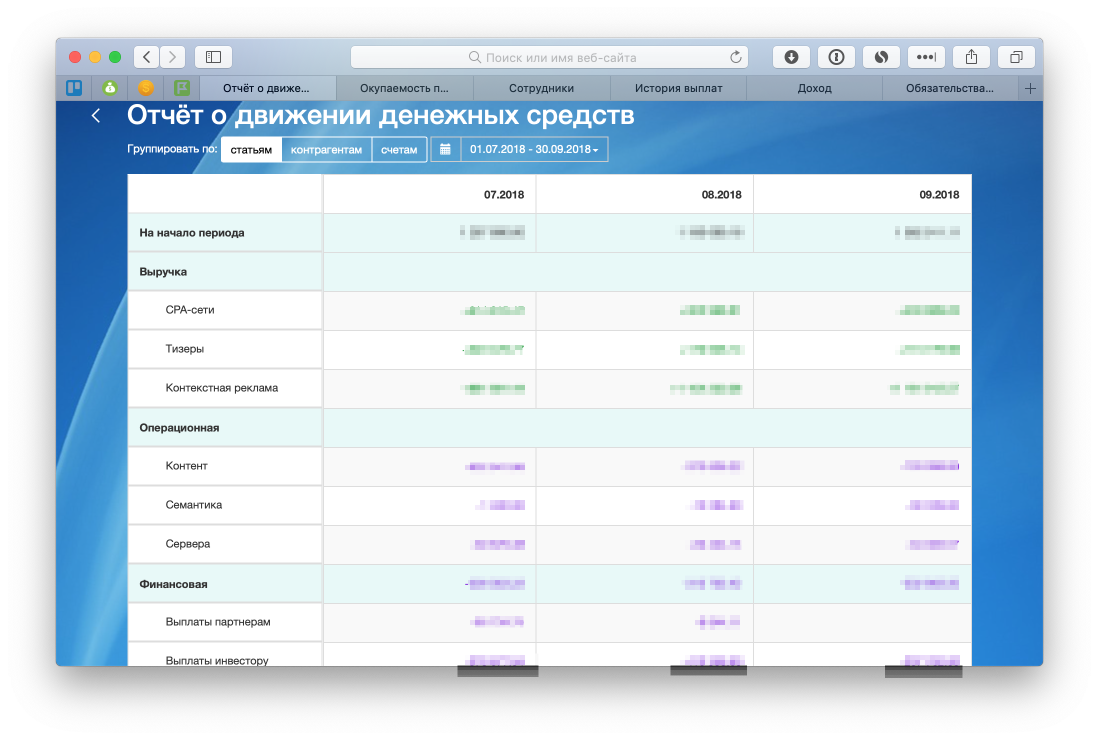The image size is (1099, 740).
Task: Show all tabs overview icon
Action: tap(1016, 57)
